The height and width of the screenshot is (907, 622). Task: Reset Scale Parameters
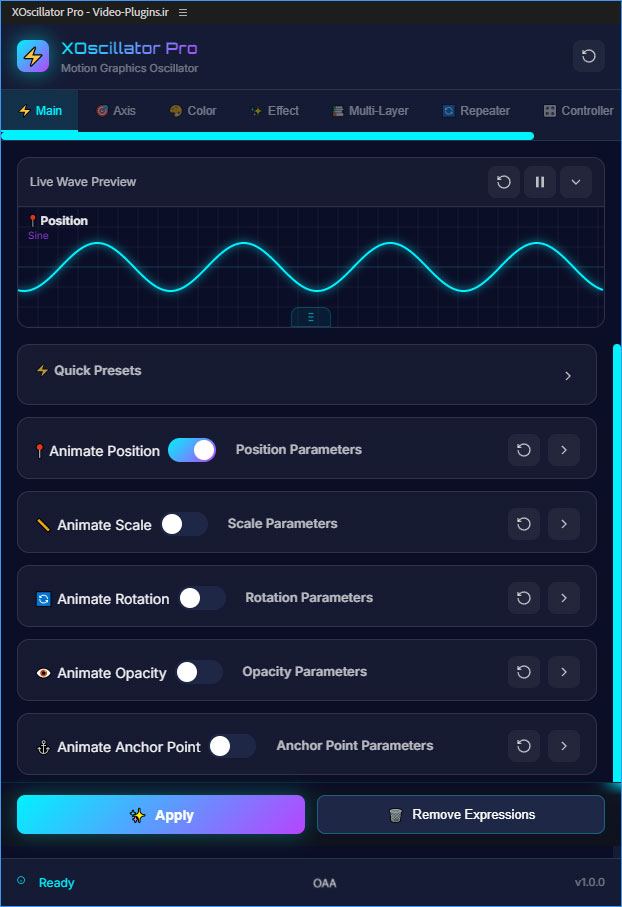[523, 524]
